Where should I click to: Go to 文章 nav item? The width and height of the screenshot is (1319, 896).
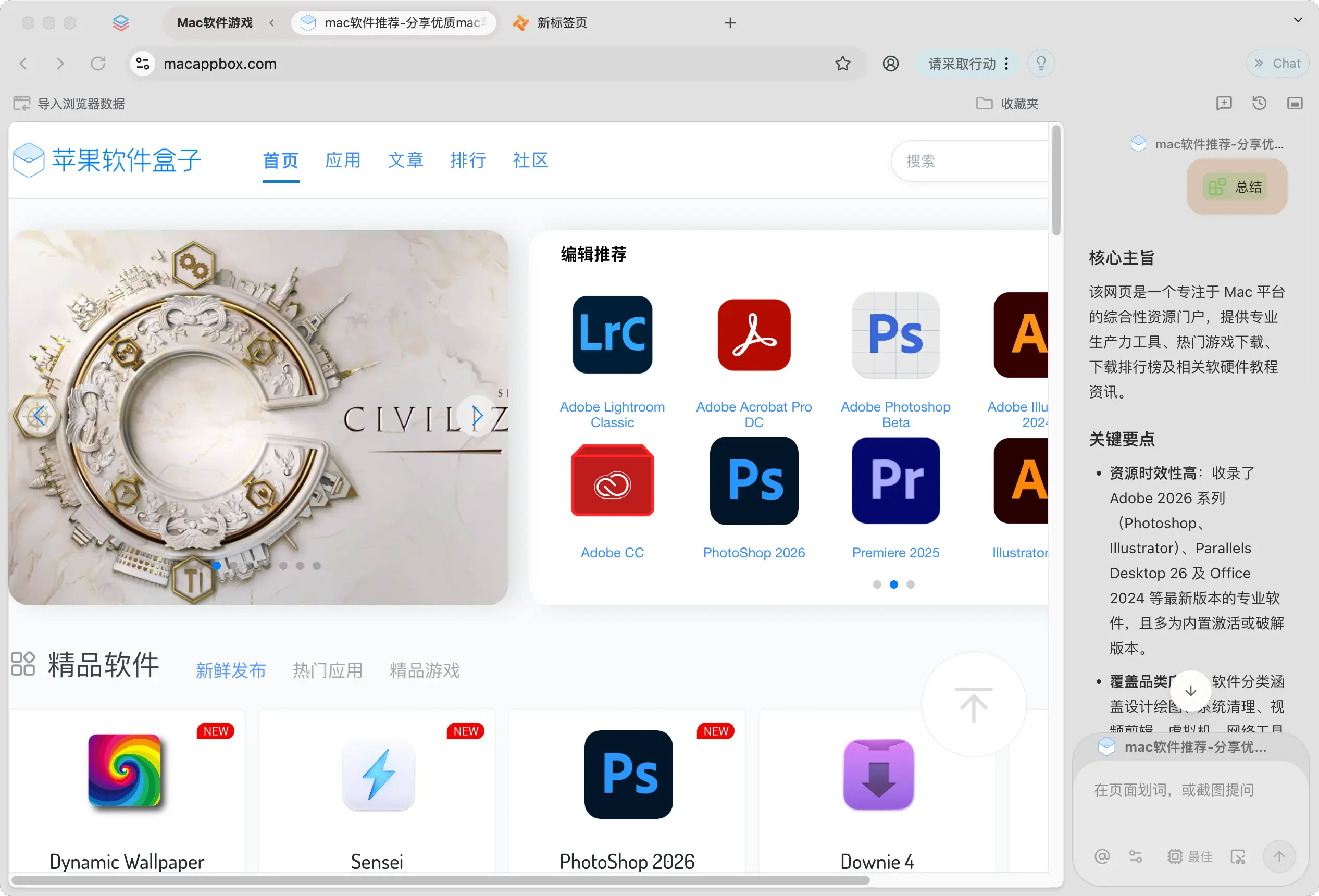(x=405, y=160)
